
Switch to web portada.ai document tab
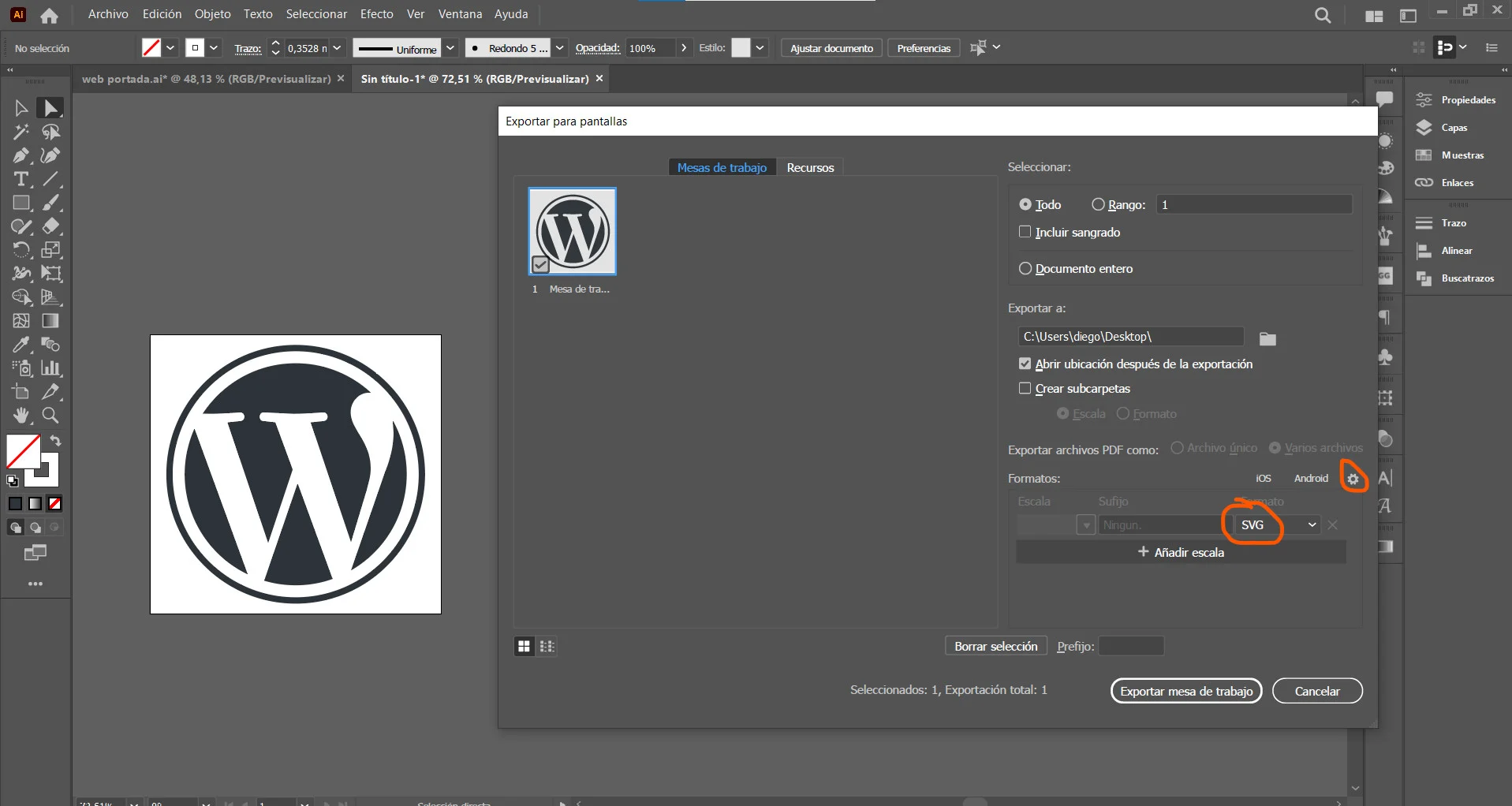207,79
